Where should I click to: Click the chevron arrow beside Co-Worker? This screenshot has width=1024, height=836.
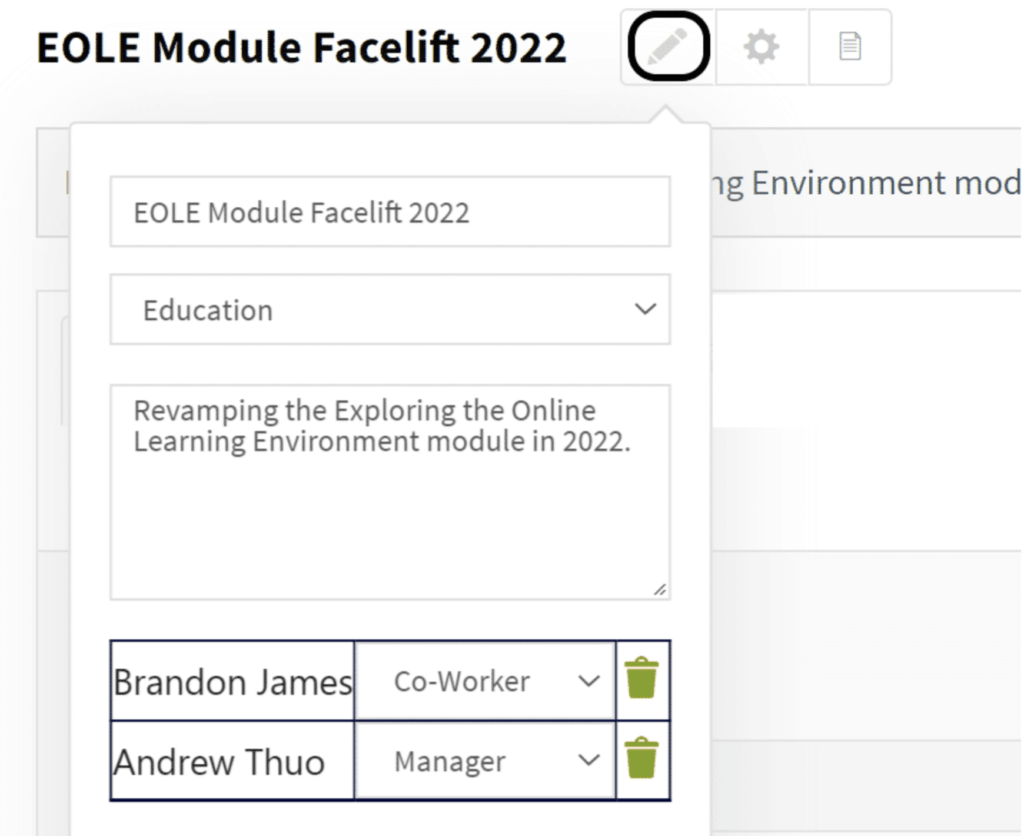589,681
